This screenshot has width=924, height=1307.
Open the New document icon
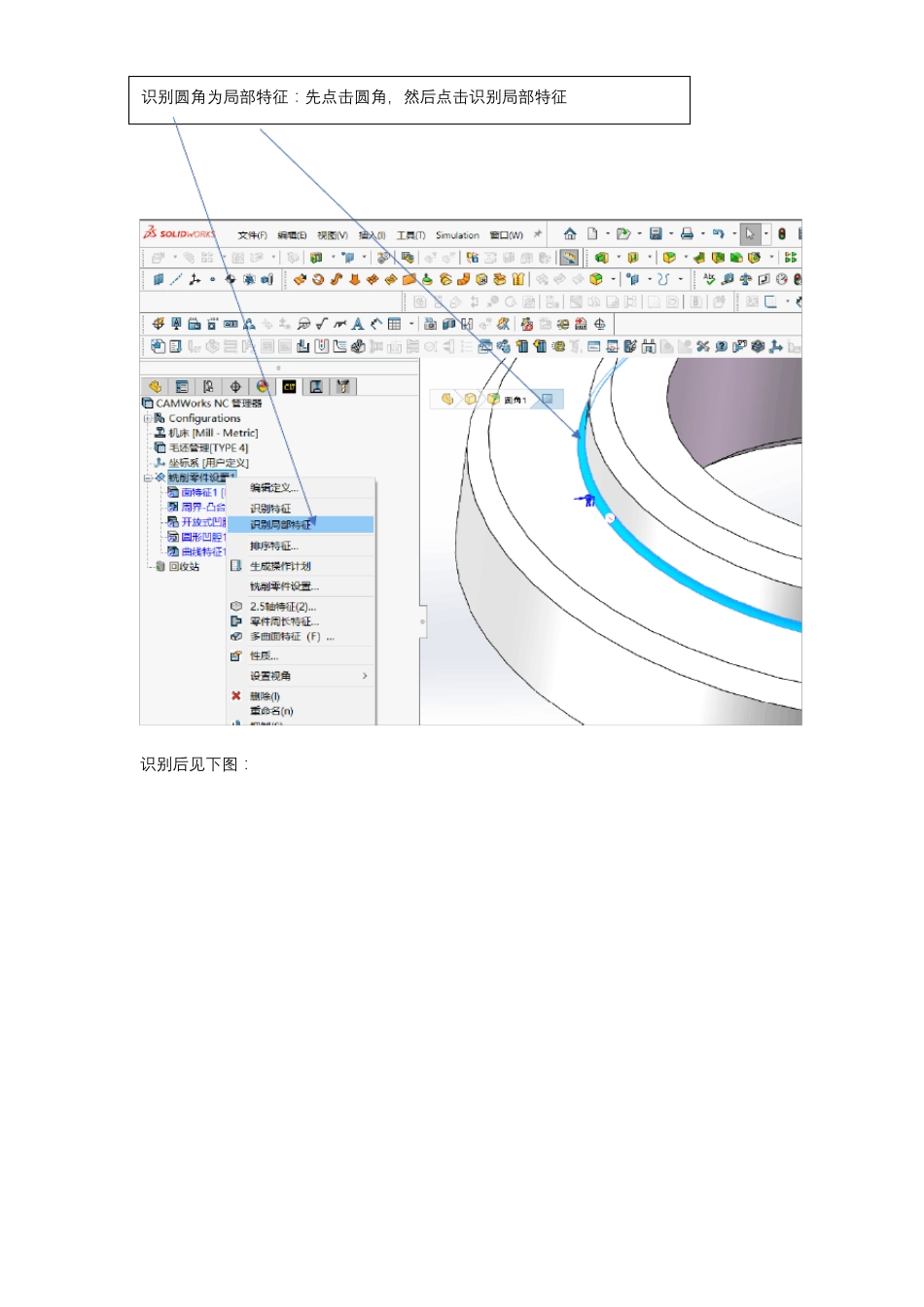point(591,233)
